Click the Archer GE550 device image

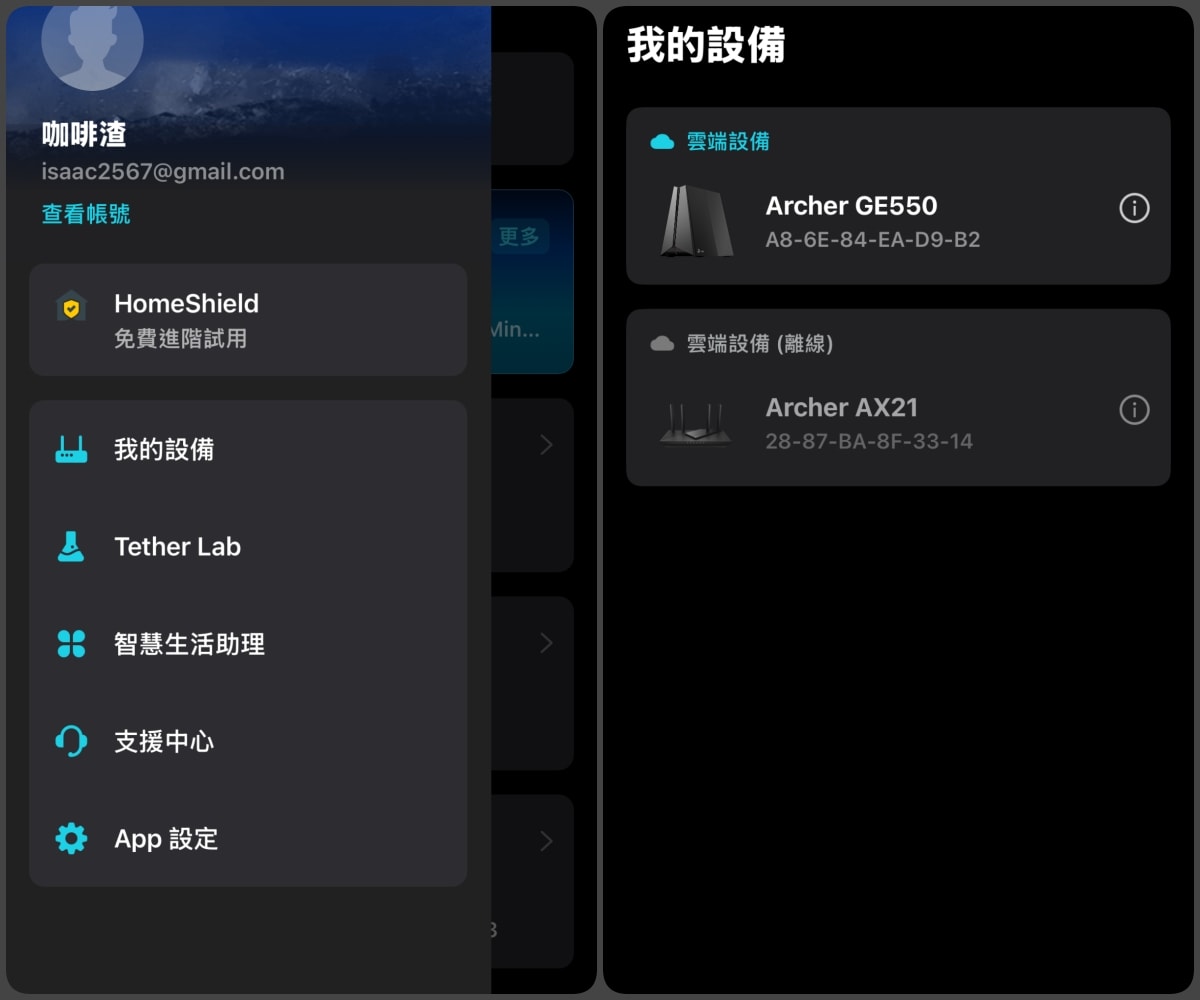pyautogui.click(x=697, y=221)
